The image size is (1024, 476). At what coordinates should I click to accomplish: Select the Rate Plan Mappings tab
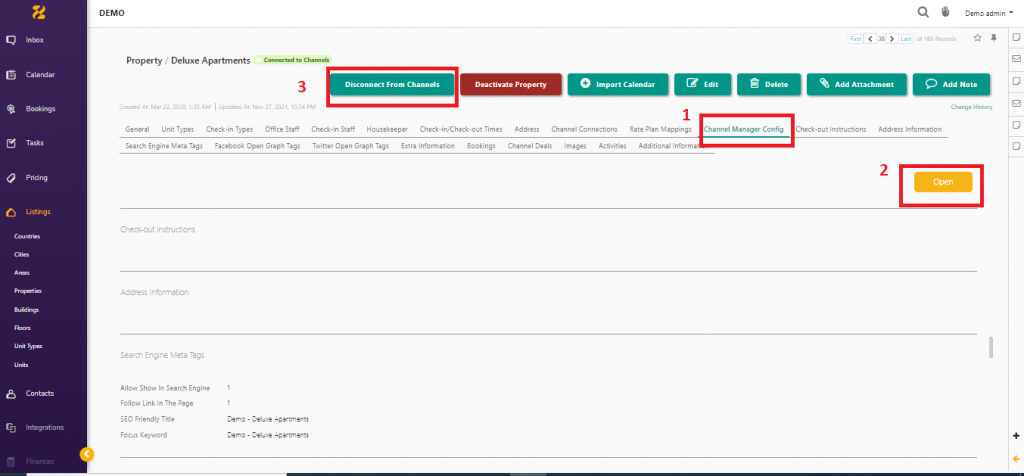point(660,129)
